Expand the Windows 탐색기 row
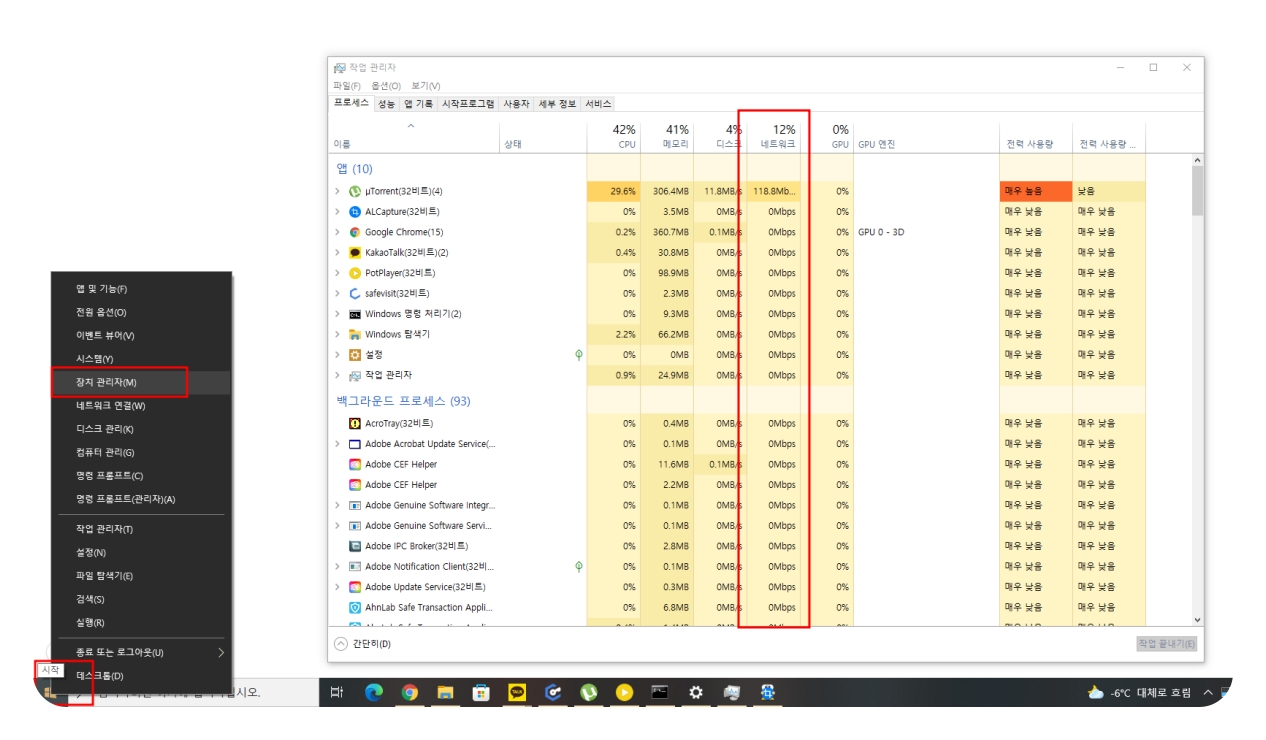The width and height of the screenshot is (1266, 740). (338, 335)
